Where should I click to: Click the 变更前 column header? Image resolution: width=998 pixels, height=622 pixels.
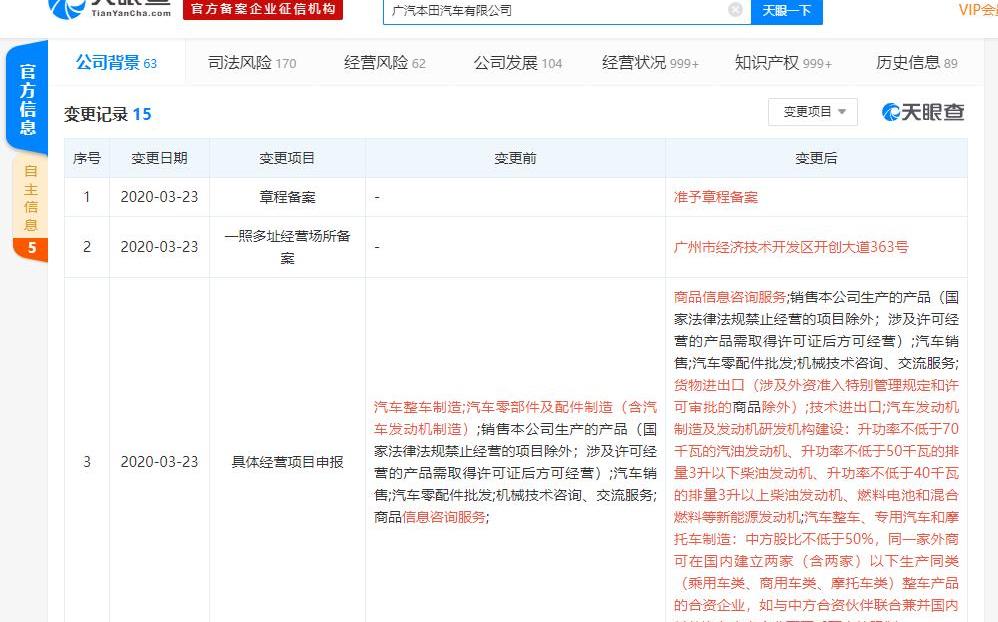tap(516, 158)
